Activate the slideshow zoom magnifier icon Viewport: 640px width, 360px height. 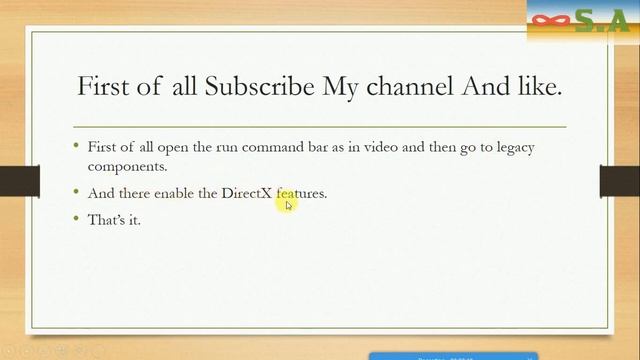pyautogui.click(x=80, y=350)
